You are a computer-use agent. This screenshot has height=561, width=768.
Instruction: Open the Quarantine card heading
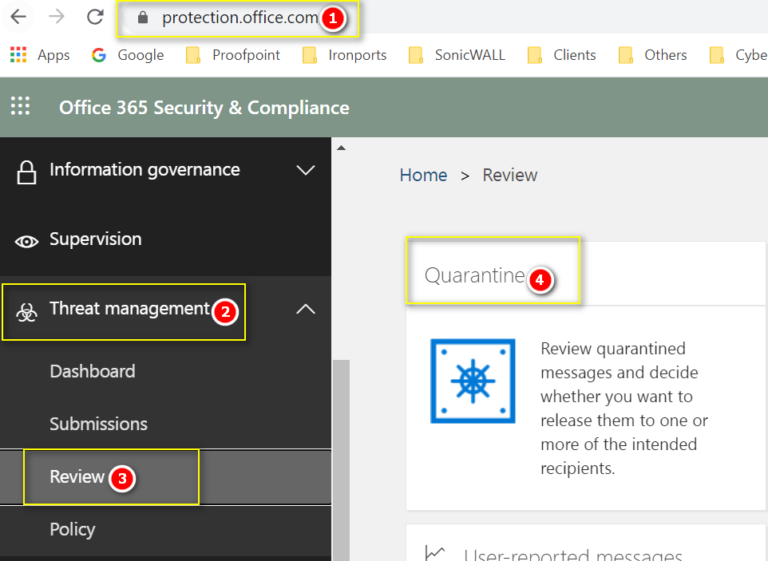tap(474, 275)
